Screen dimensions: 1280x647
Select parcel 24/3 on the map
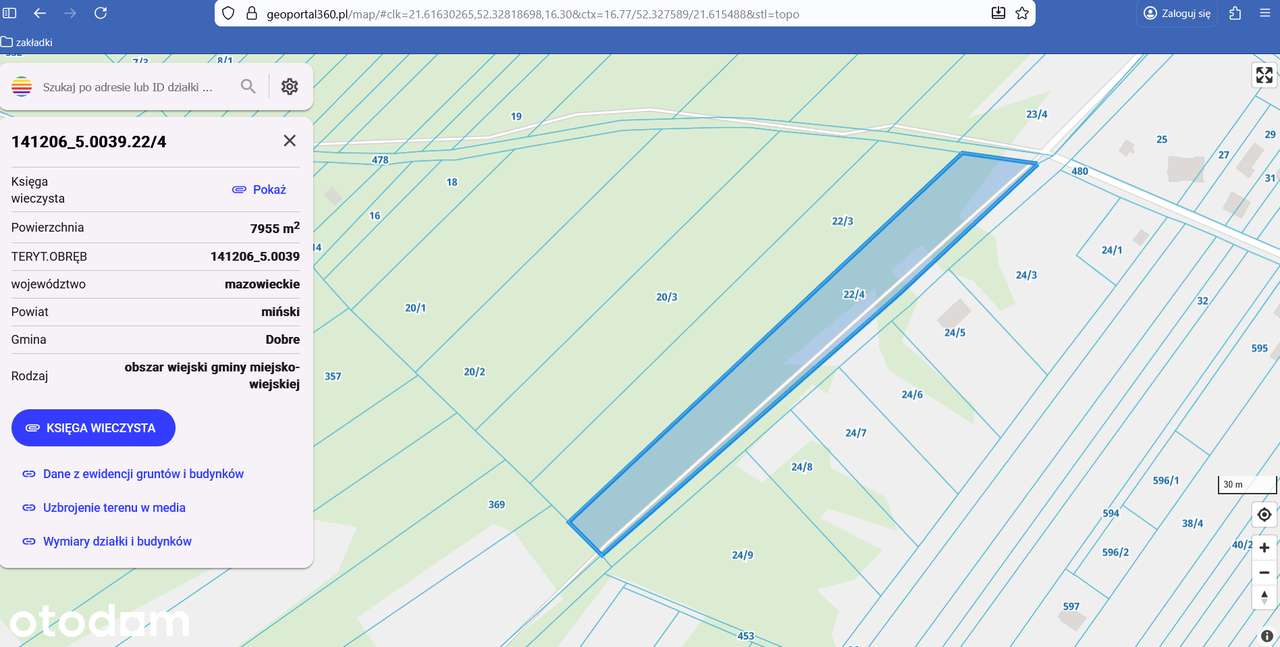click(1026, 275)
